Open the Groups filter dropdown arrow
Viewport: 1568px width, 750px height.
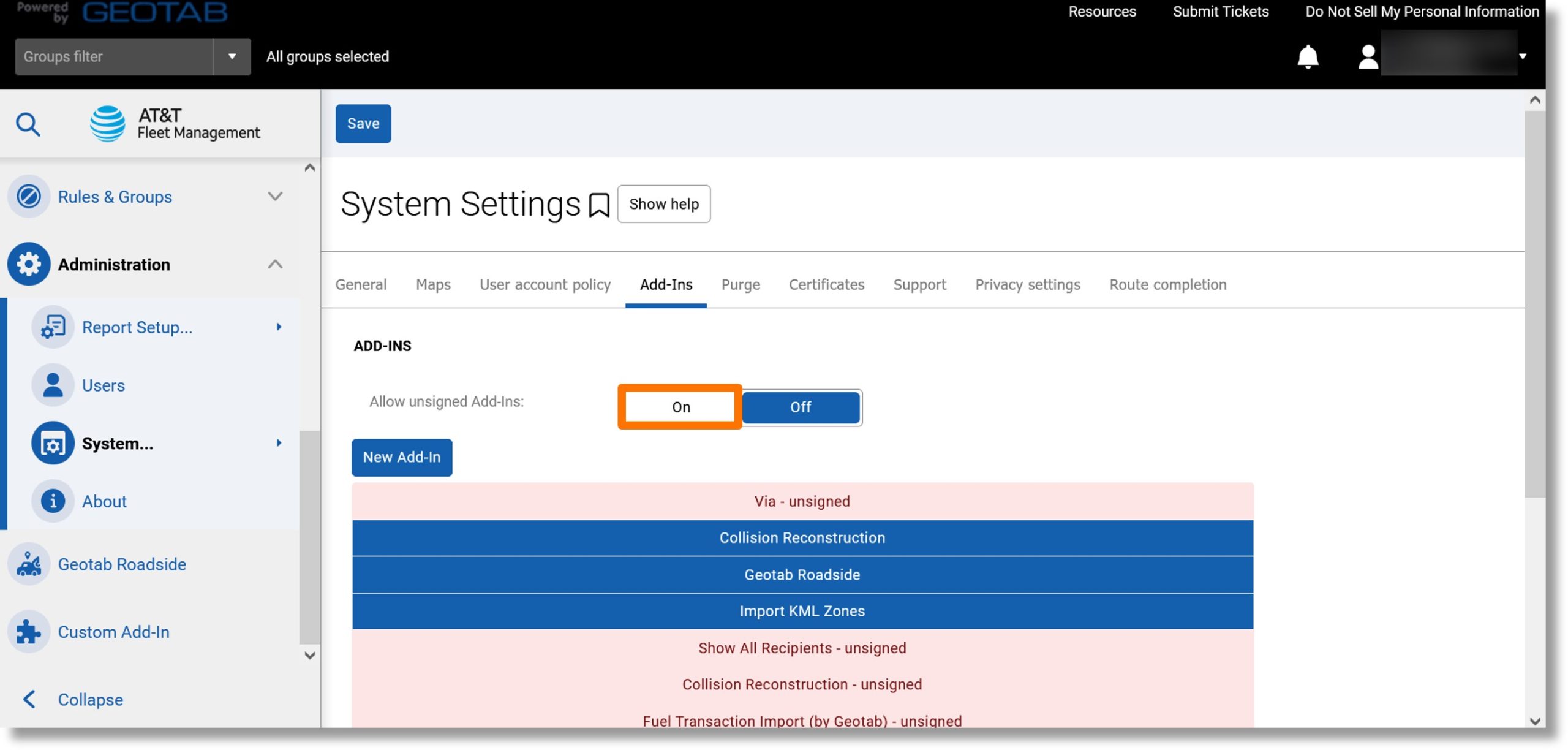coord(232,56)
